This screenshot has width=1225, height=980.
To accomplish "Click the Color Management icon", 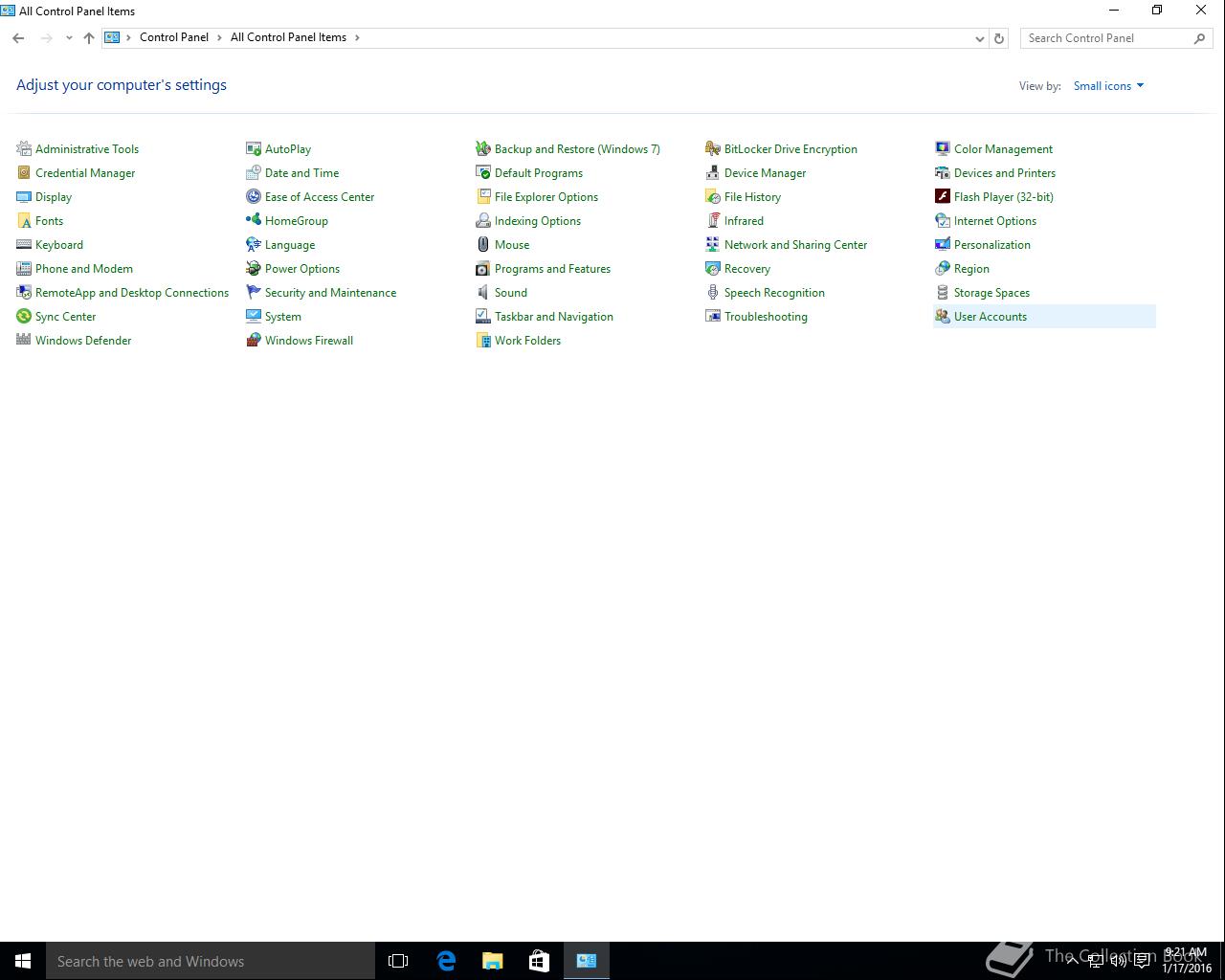I will (943, 149).
